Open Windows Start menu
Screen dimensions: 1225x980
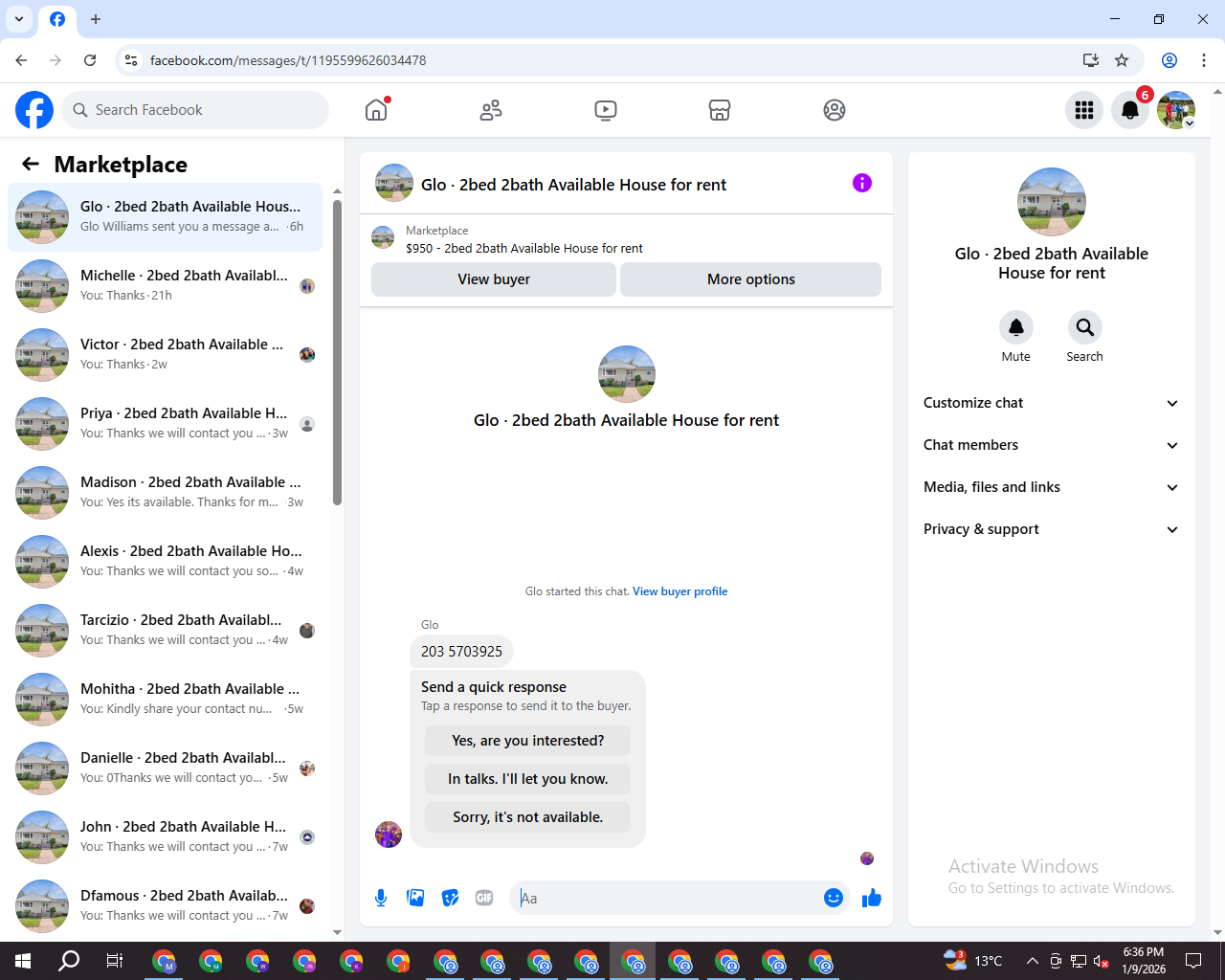click(23, 961)
